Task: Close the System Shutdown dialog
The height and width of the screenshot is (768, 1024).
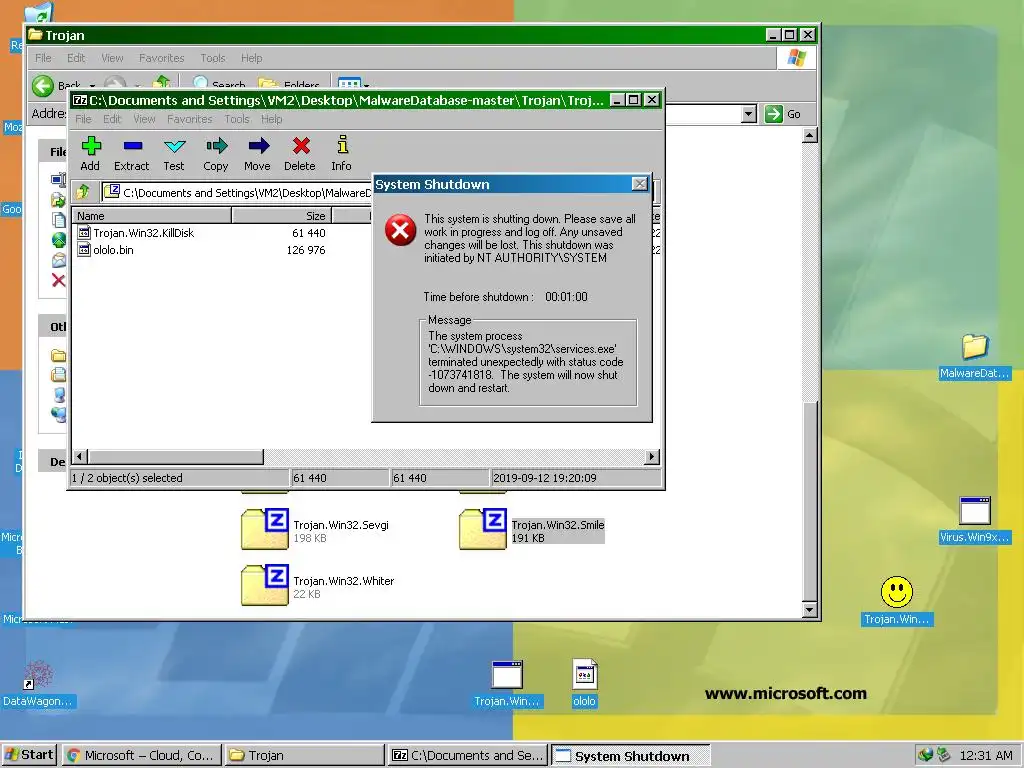Action: click(640, 184)
